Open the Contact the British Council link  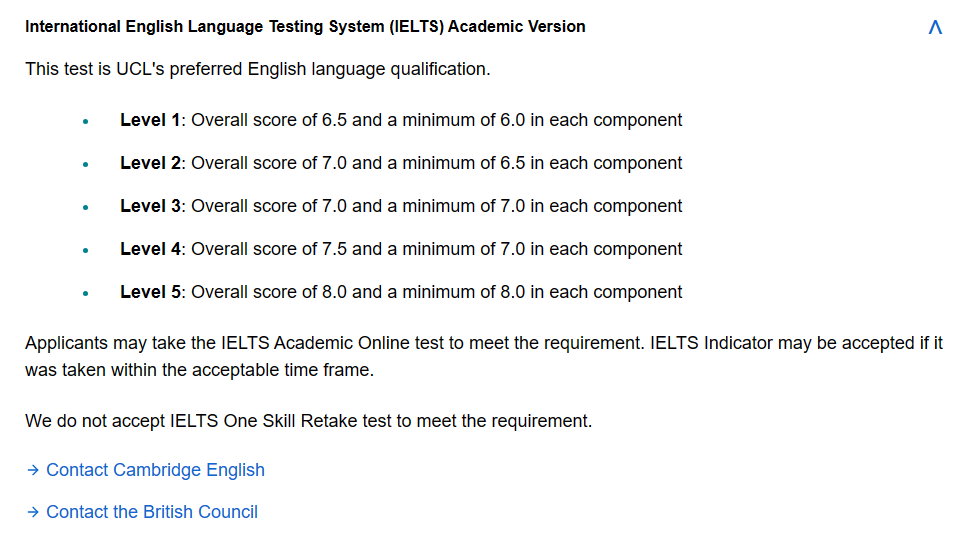point(152,512)
